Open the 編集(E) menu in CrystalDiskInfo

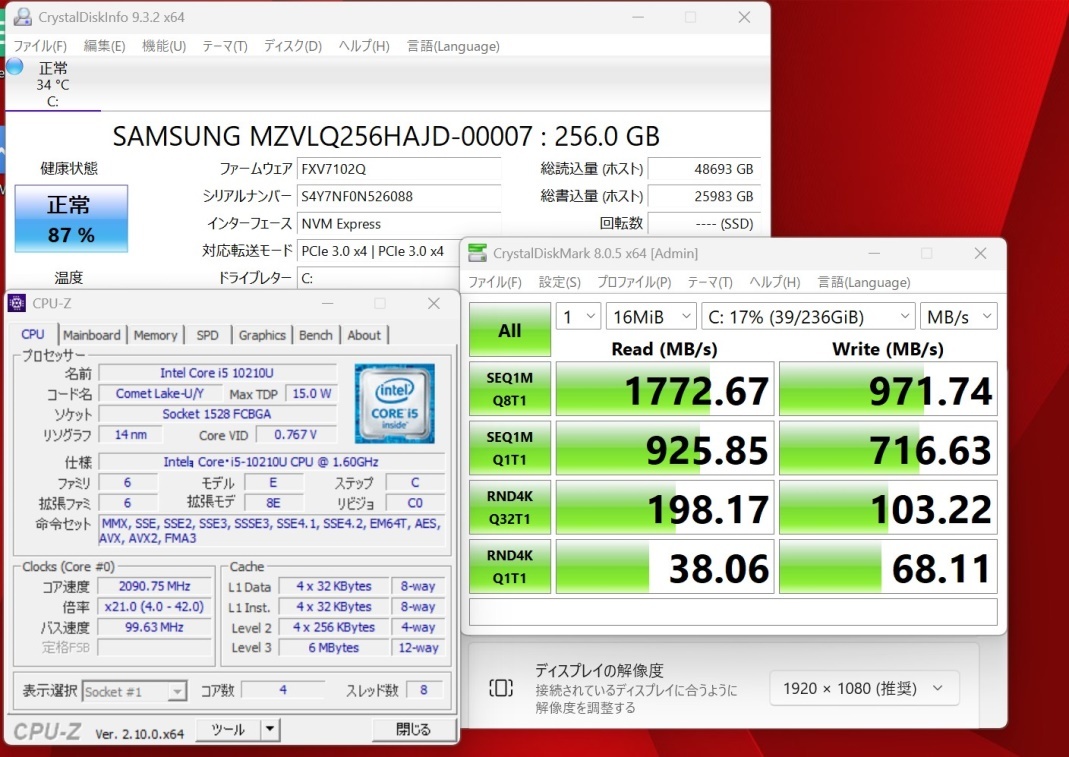pyautogui.click(x=104, y=46)
